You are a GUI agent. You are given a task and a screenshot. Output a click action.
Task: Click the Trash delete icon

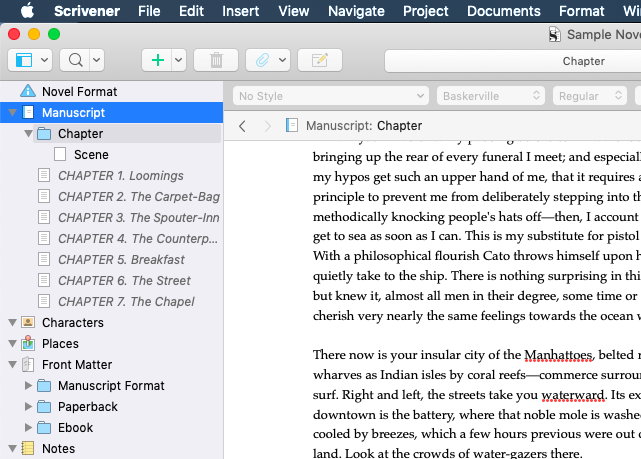216,60
